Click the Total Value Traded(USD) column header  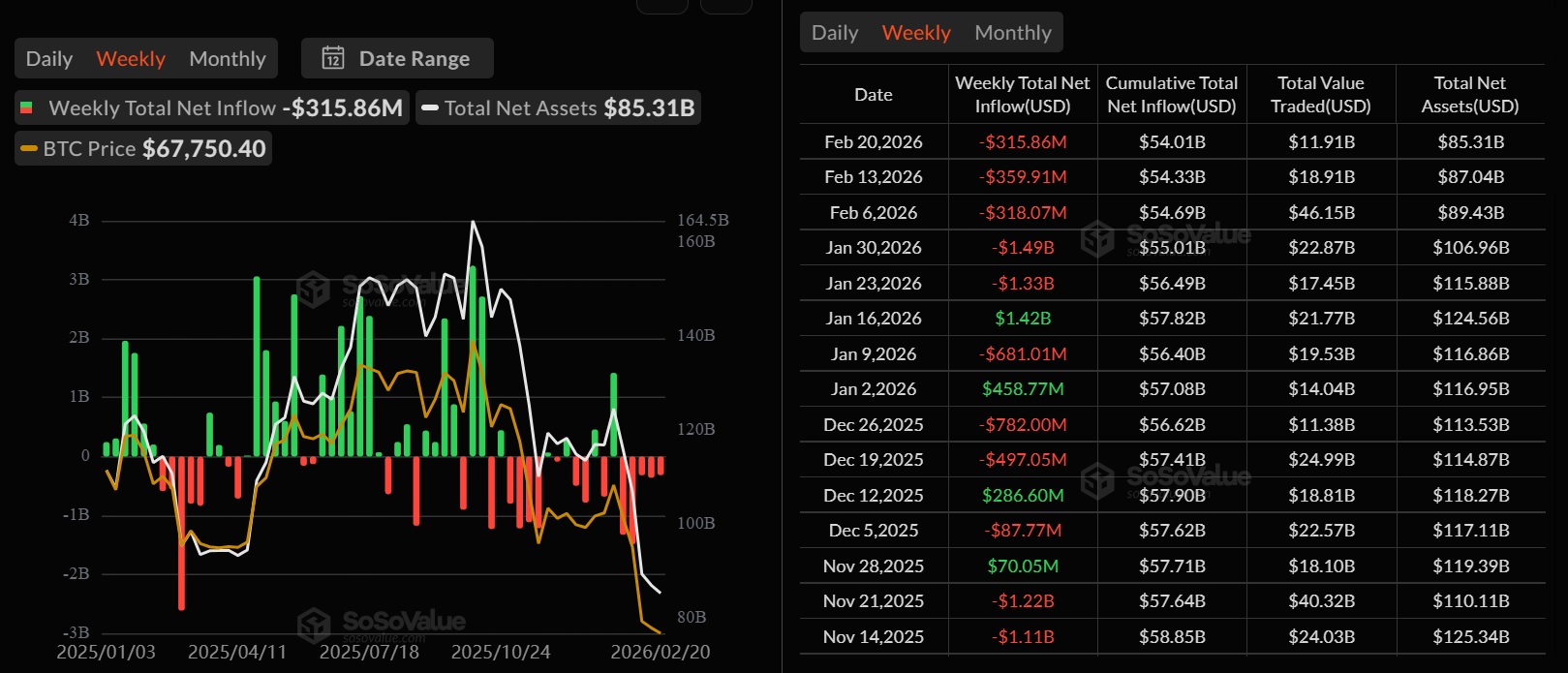(1320, 95)
